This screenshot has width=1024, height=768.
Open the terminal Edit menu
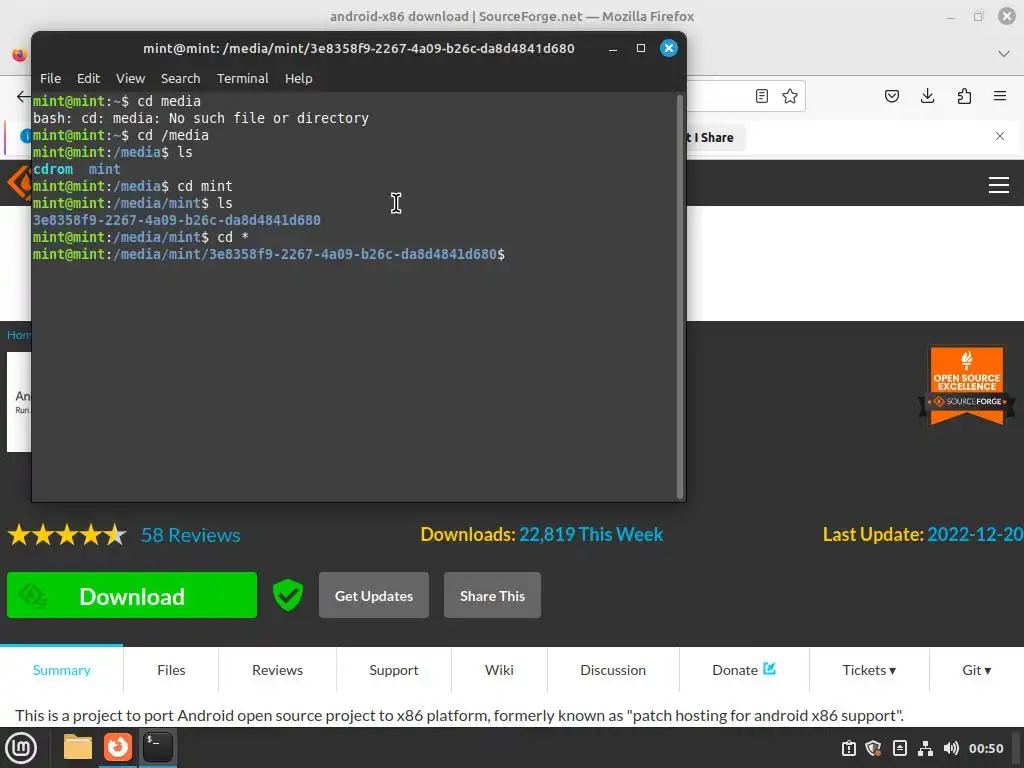click(x=88, y=78)
